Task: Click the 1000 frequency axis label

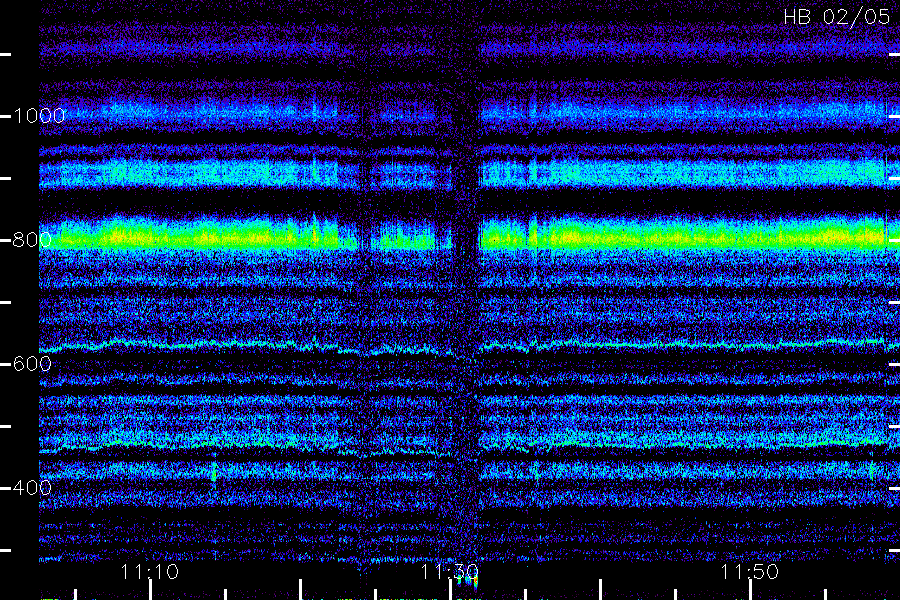Action: coord(39,116)
